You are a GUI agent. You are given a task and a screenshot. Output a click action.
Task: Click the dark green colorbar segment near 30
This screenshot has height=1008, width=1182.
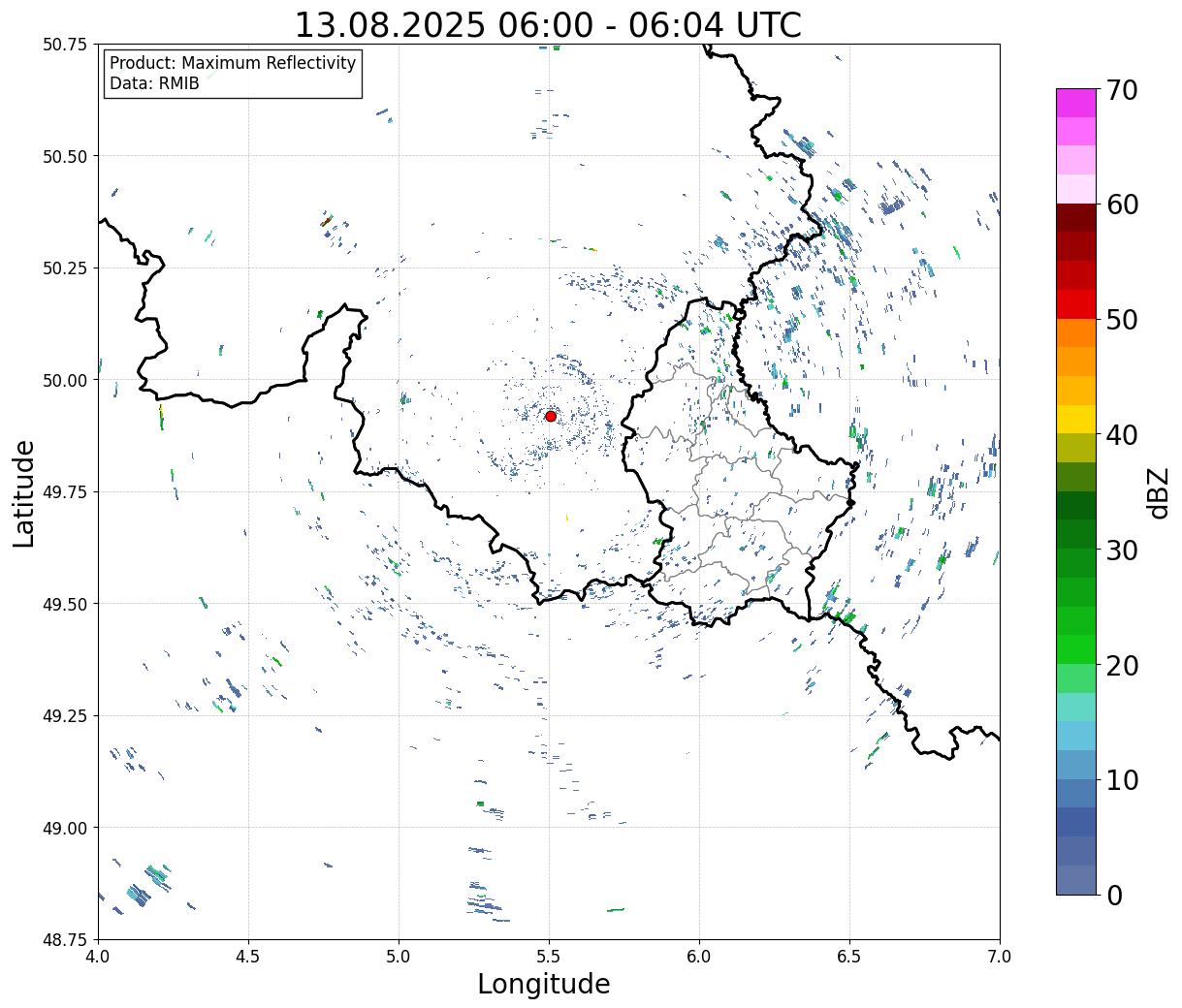pos(1076,535)
